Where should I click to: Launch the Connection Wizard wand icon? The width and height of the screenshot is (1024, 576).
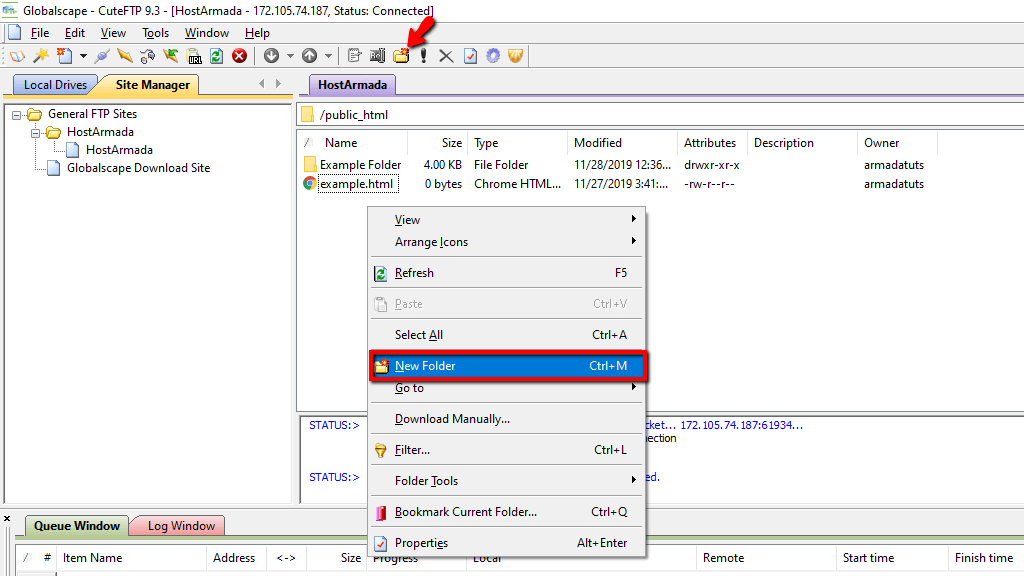click(40, 56)
